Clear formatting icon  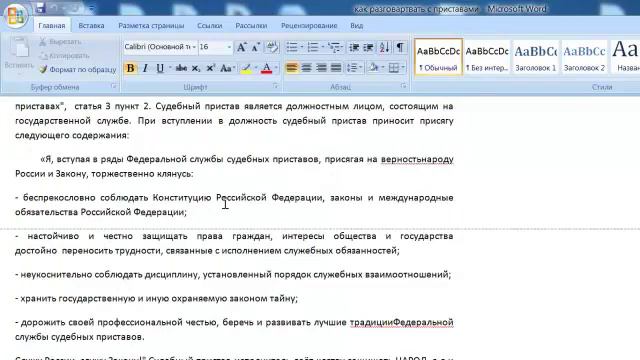(272, 47)
